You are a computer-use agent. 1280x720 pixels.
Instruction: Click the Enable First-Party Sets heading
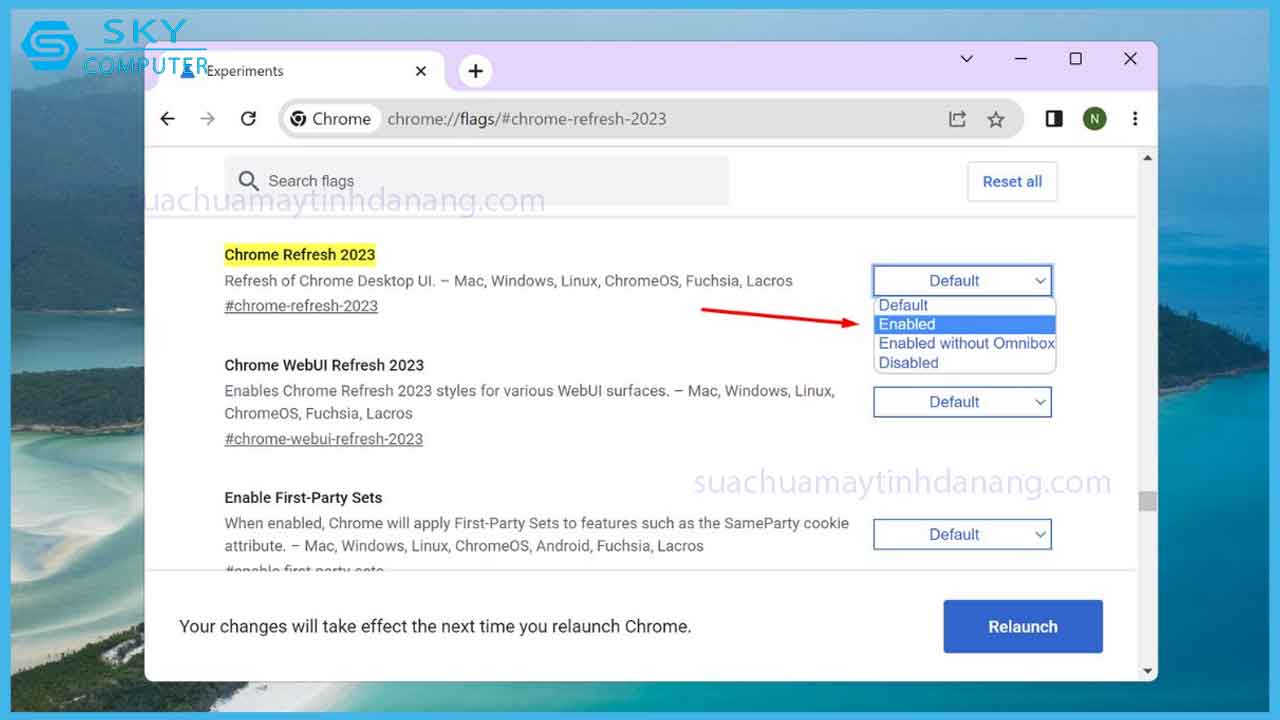coord(303,497)
